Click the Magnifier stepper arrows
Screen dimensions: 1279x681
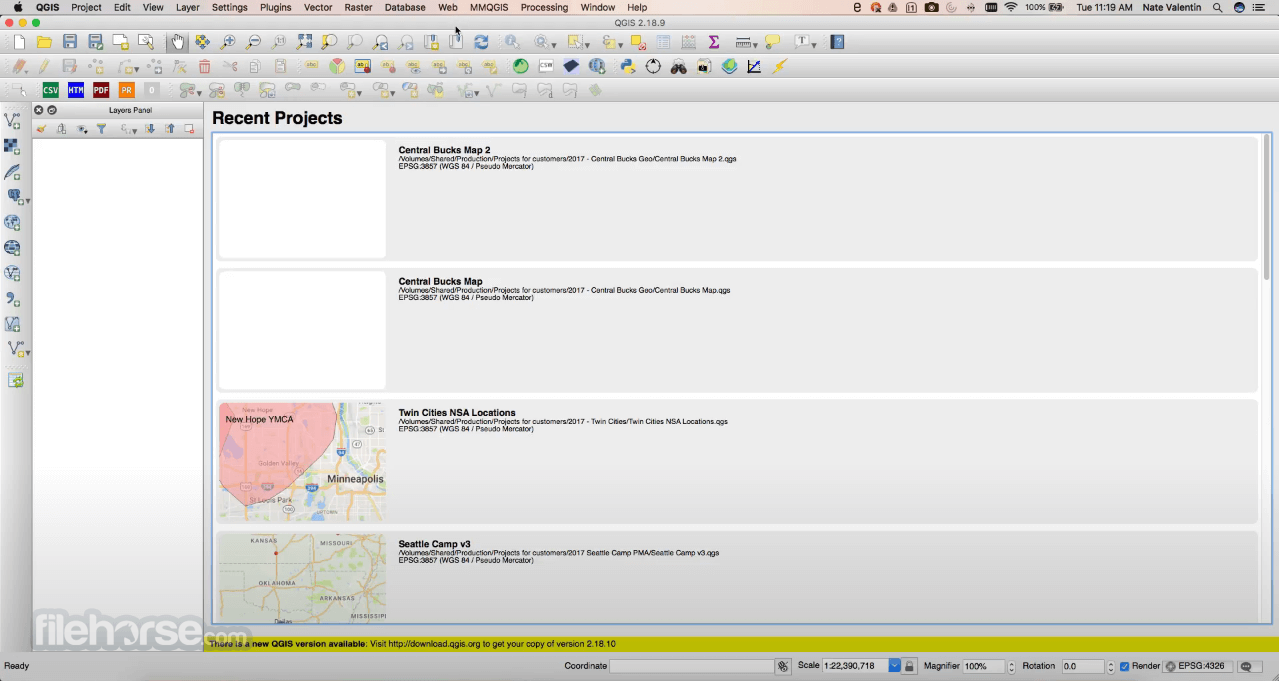coord(1011,666)
